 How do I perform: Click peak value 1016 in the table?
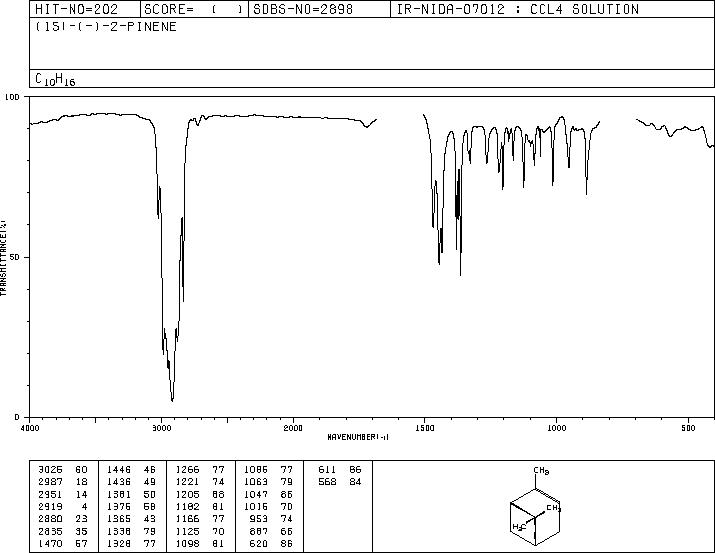[x=256, y=506]
